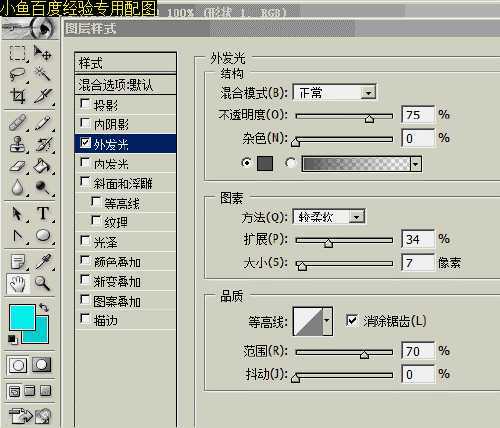
Task: Select the Zoom tool
Action: coord(42,284)
